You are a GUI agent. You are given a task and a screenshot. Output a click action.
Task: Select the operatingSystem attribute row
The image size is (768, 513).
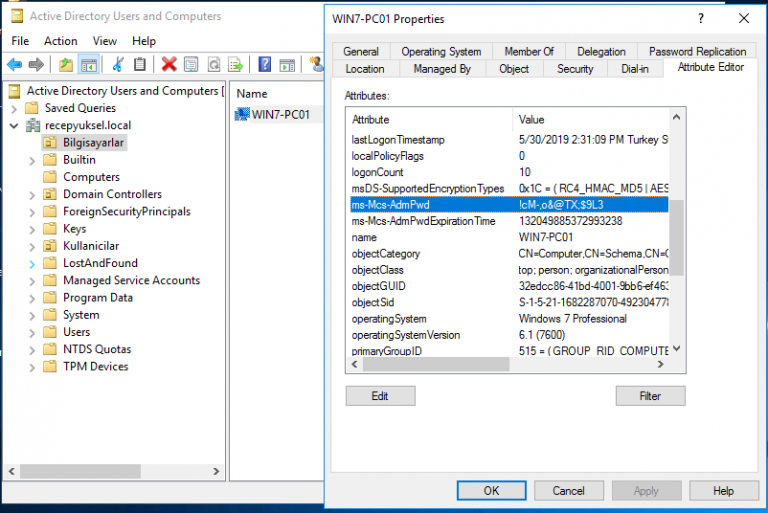tap(509, 318)
